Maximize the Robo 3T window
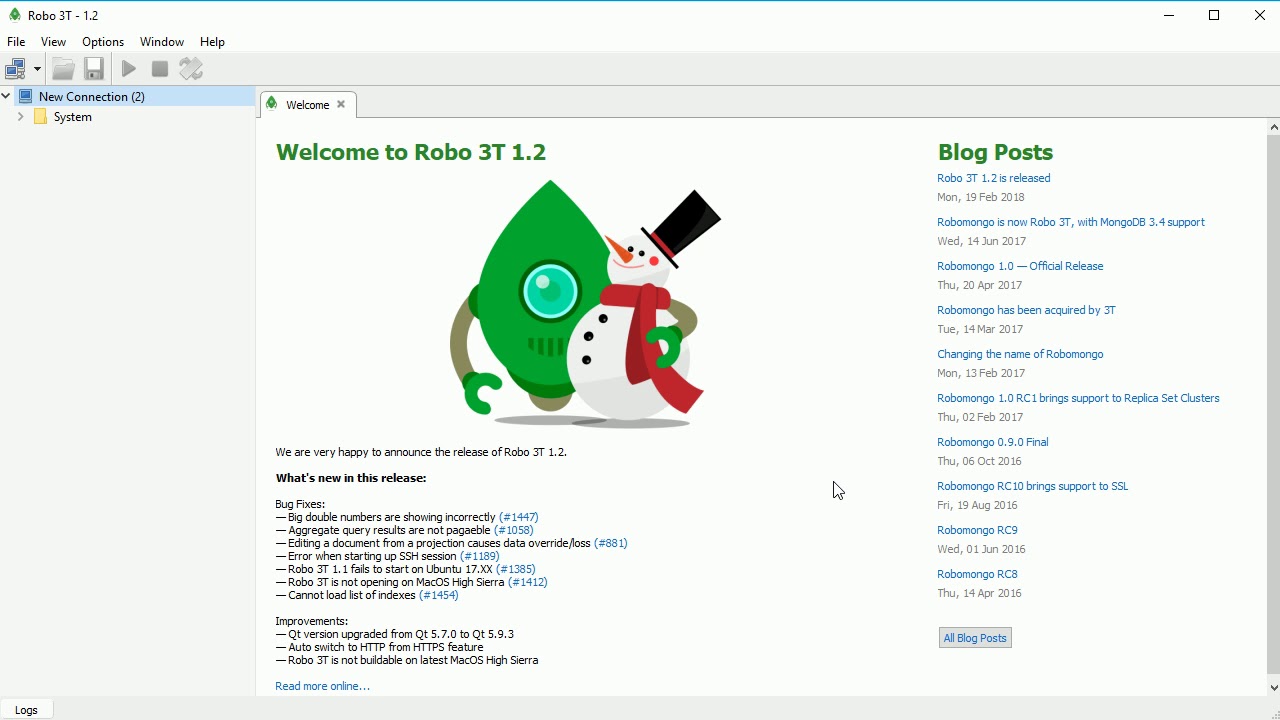Screen dimensions: 1280x720 pyautogui.click(x=1214, y=15)
